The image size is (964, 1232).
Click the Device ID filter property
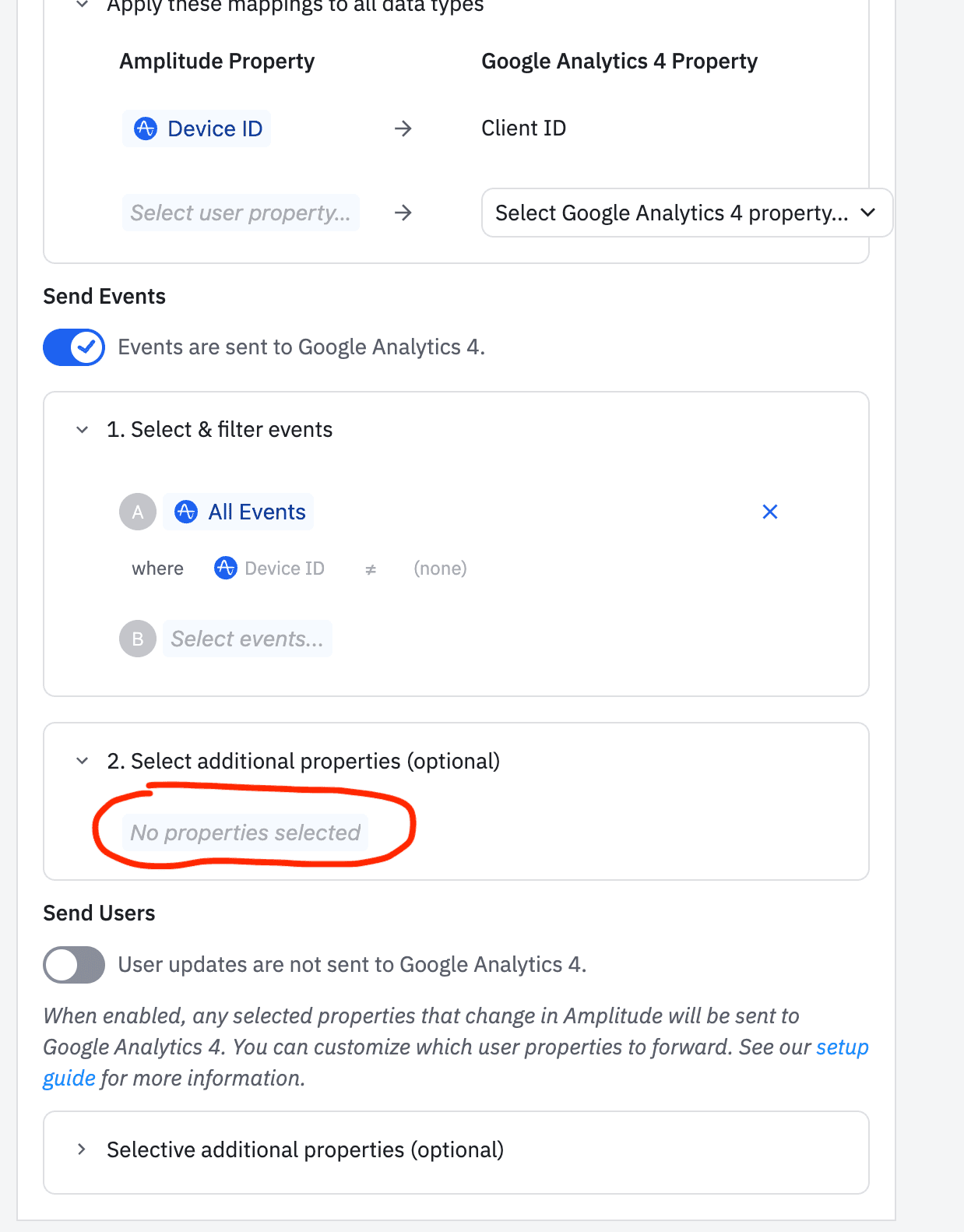click(269, 568)
